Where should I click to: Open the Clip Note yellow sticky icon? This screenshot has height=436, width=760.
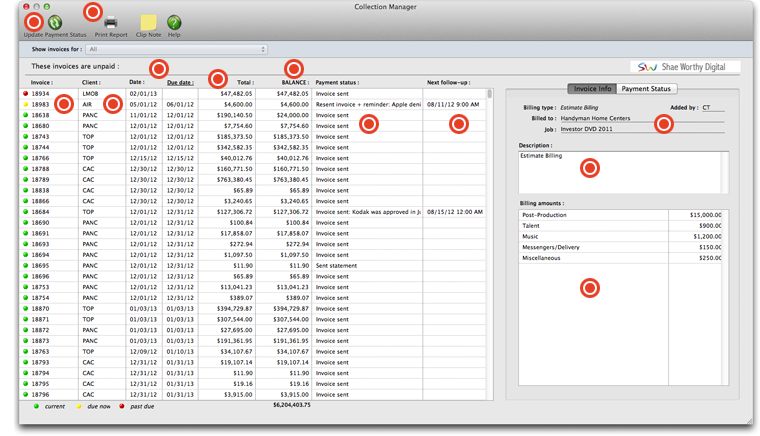tap(148, 22)
